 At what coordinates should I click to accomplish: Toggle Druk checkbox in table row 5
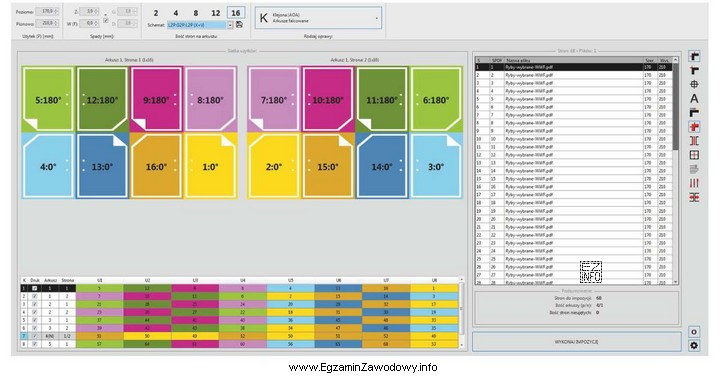pos(35,320)
